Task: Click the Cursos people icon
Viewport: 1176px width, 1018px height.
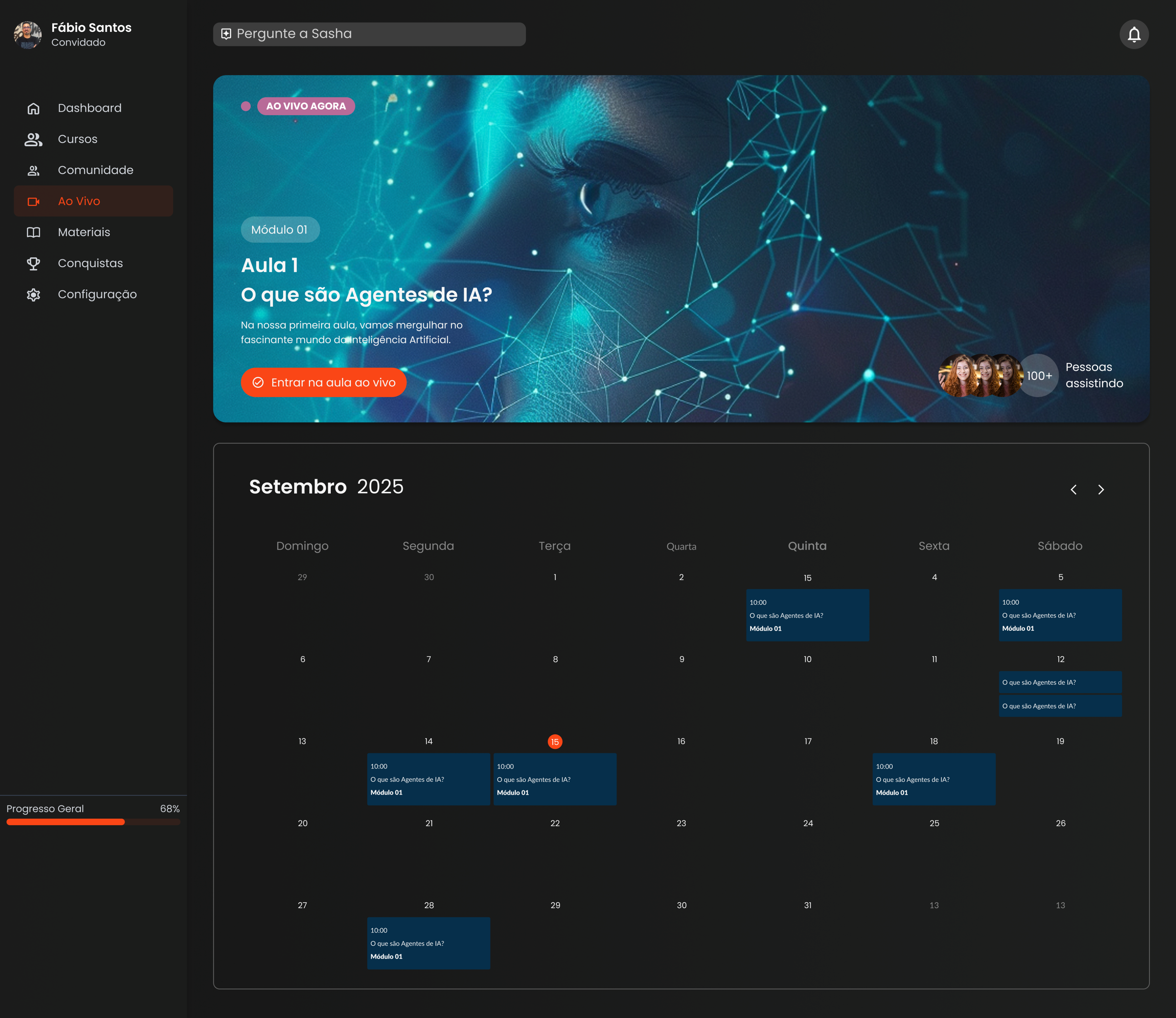Action: click(x=34, y=139)
